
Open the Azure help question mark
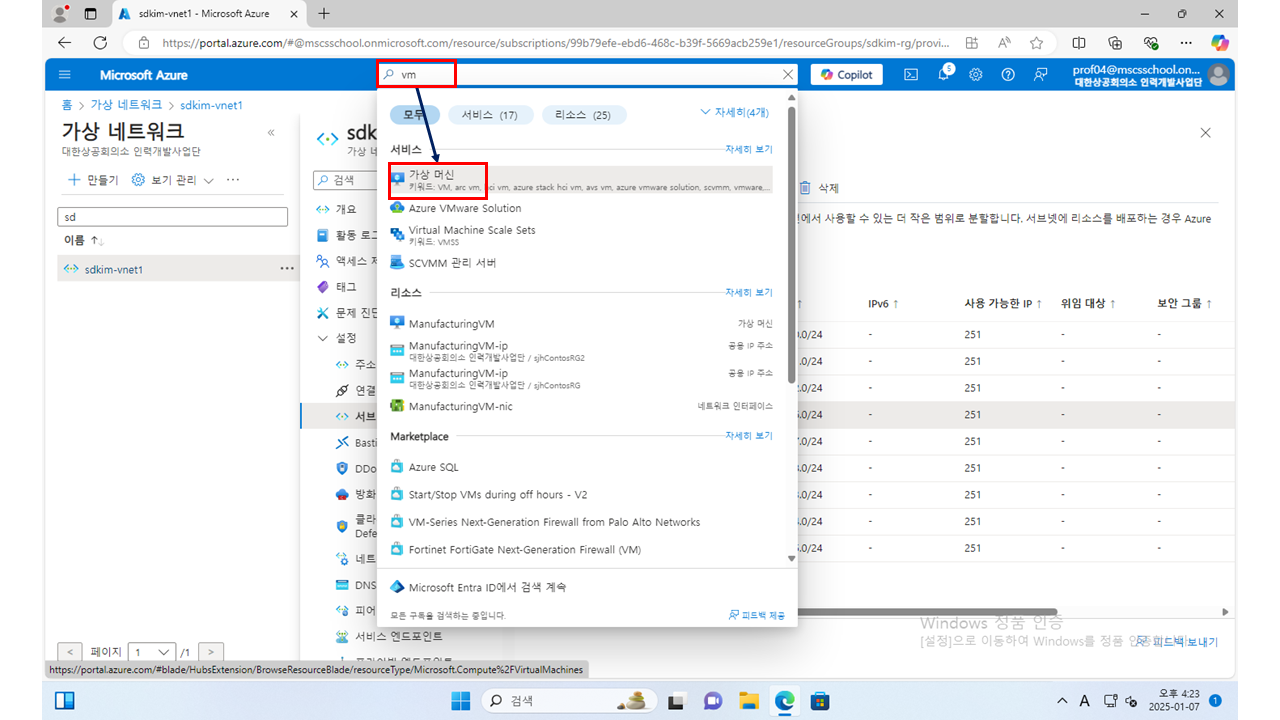click(1008, 75)
